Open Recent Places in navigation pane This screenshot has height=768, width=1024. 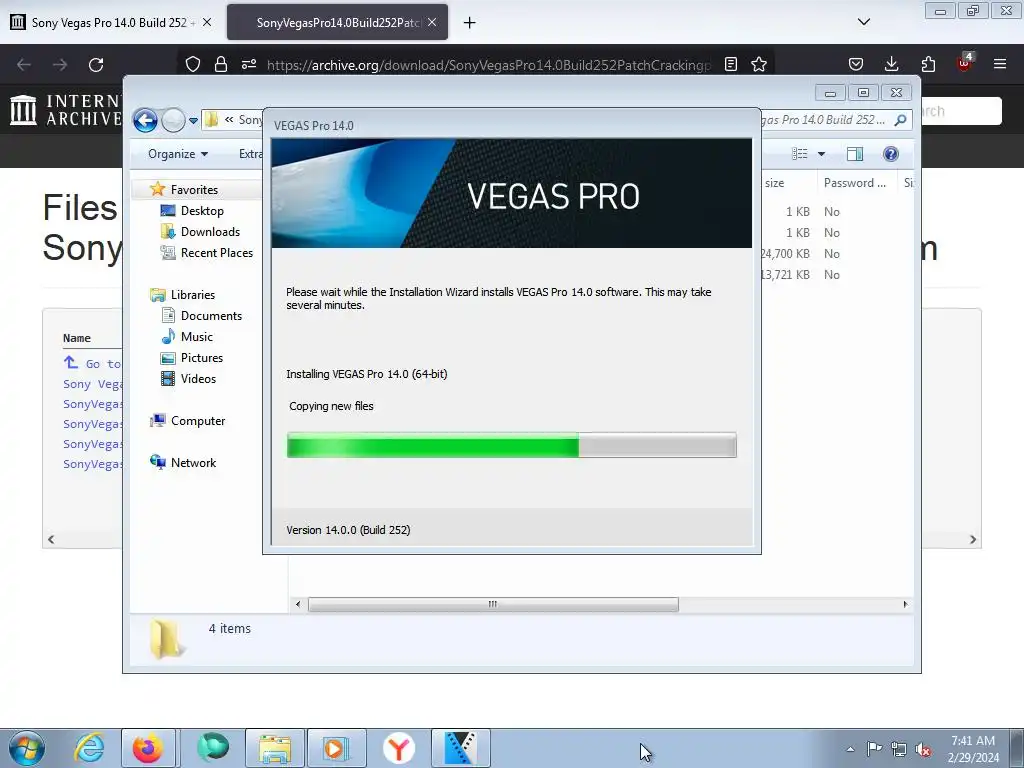pos(216,253)
